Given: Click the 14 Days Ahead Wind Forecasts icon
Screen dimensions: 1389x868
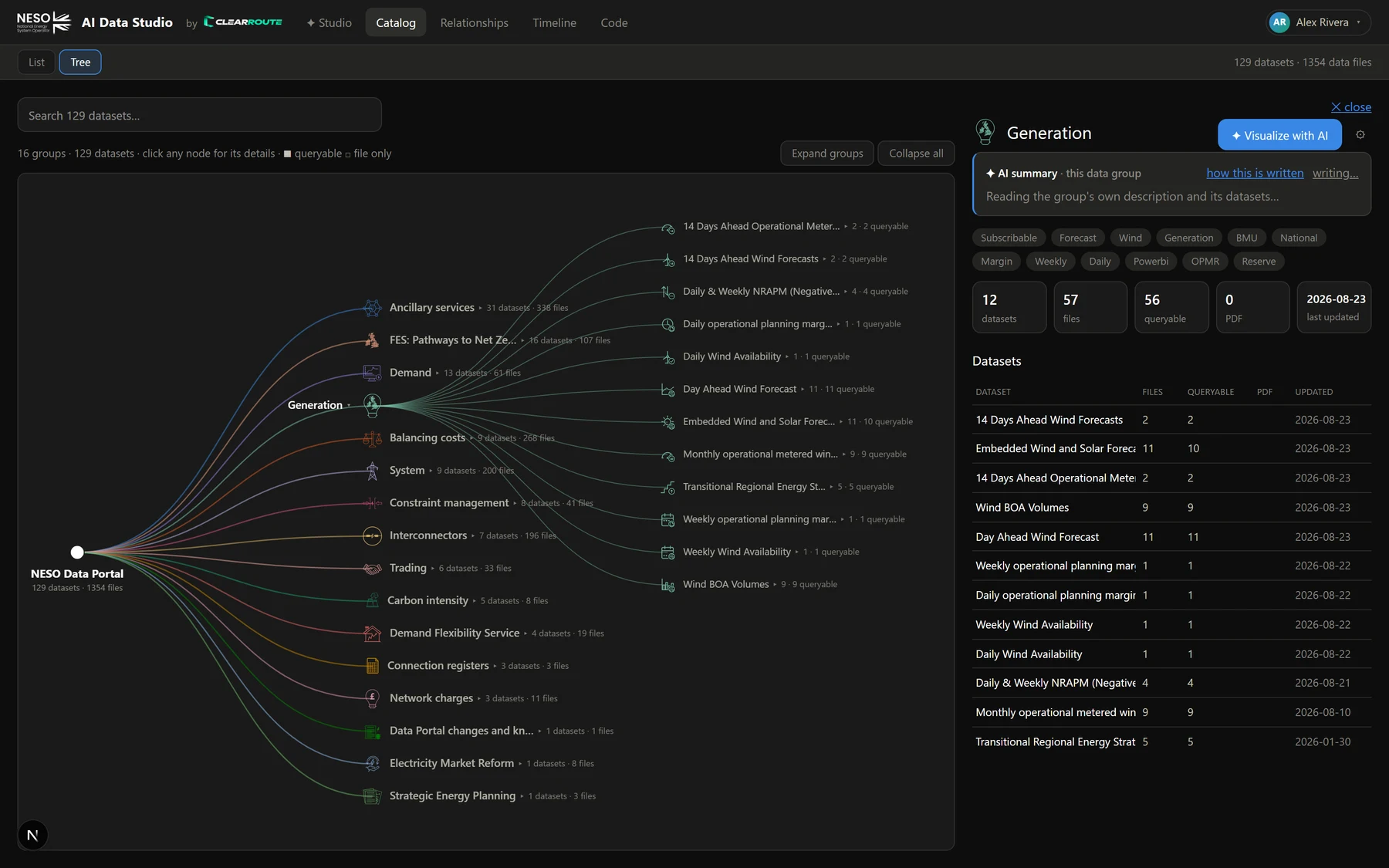Looking at the screenshot, I should pos(668,259).
